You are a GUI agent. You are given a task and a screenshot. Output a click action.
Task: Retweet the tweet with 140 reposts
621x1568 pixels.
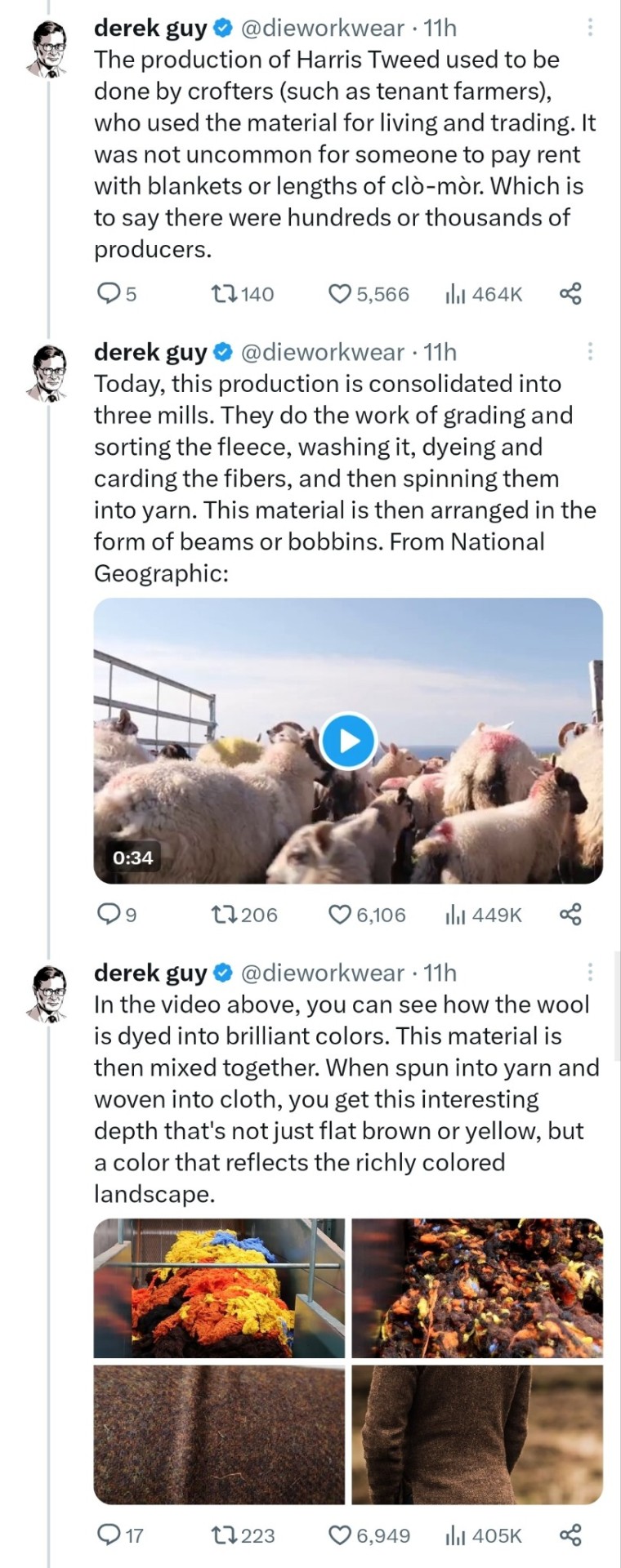[224, 294]
